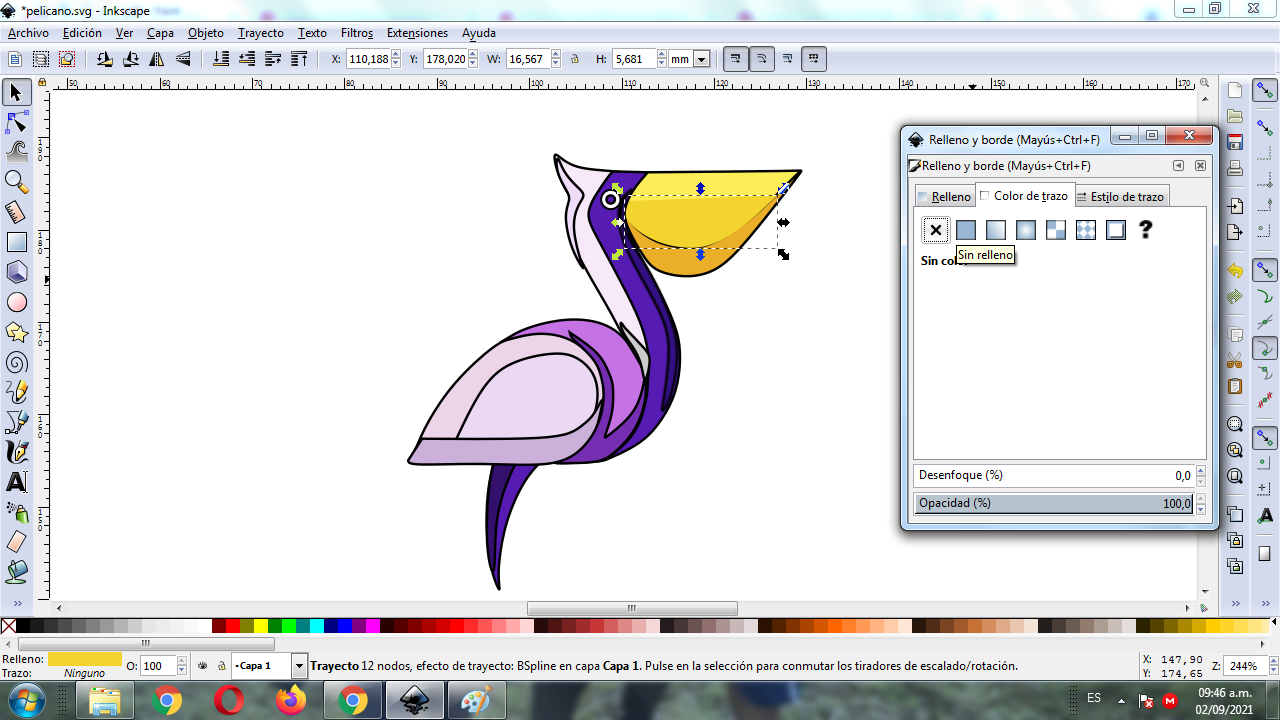Select the Calligraphy tool
The image size is (1280, 720).
16,452
